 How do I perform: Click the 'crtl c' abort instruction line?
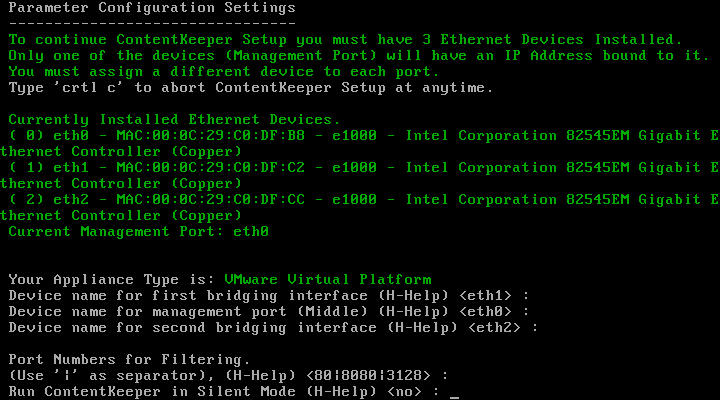250,87
